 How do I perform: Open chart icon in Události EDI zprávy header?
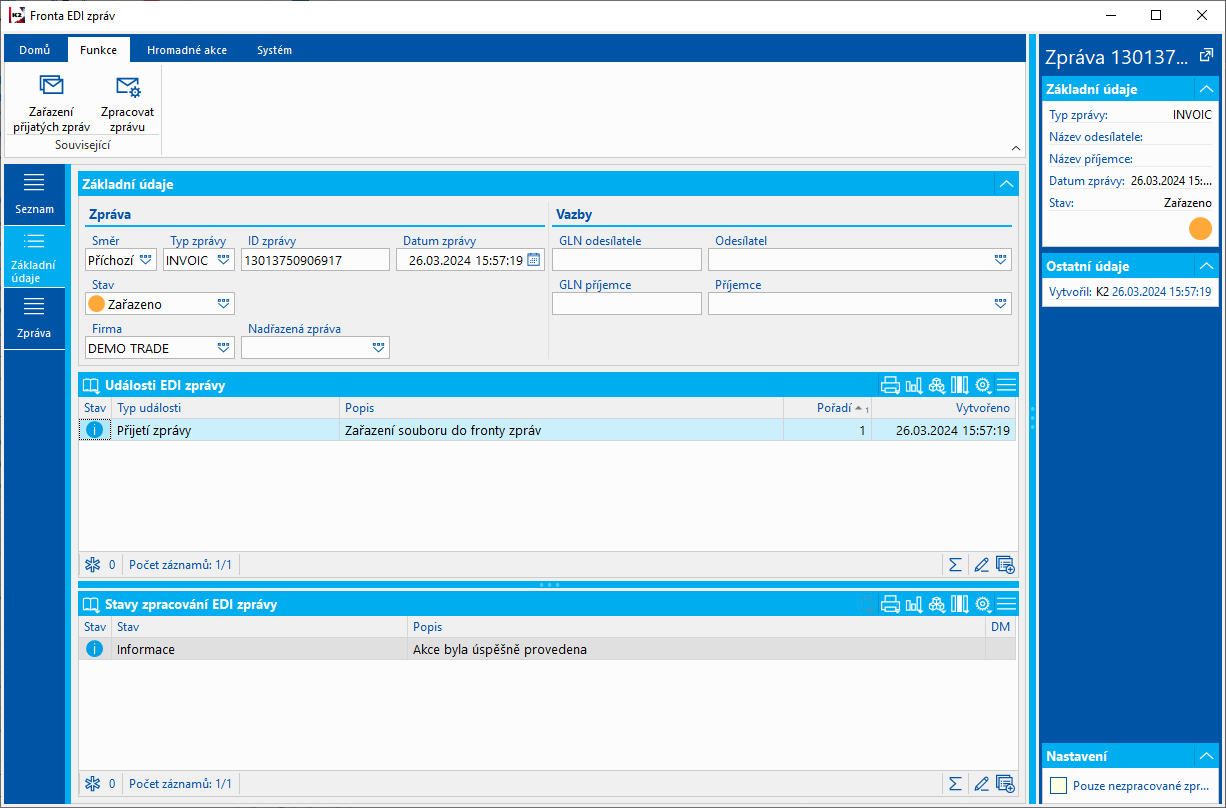click(913, 385)
